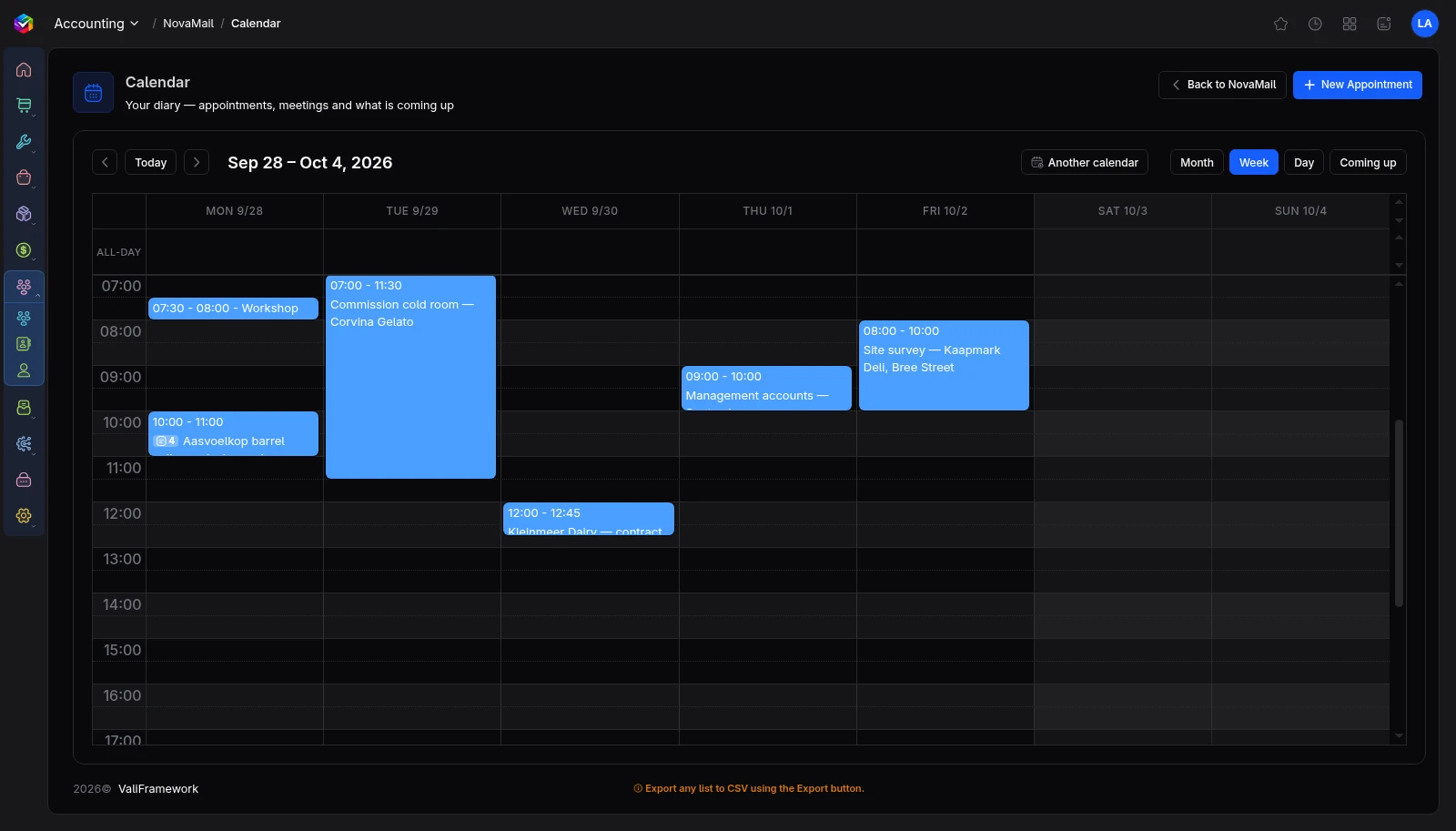Image resolution: width=1456 pixels, height=831 pixels.
Task: Open the Home icon in the sidebar
Action: (x=24, y=70)
